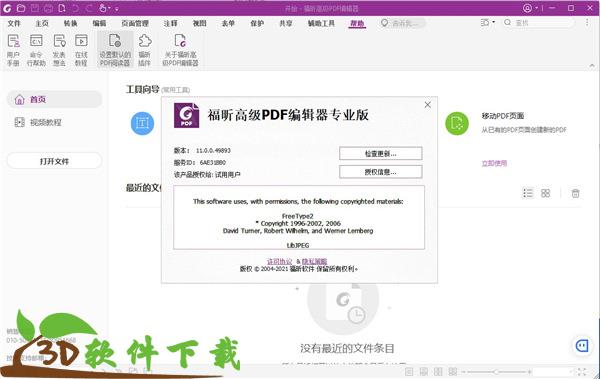Switch to the 主页 Home tab
Screen dimensions: 600x379
click(x=42, y=23)
